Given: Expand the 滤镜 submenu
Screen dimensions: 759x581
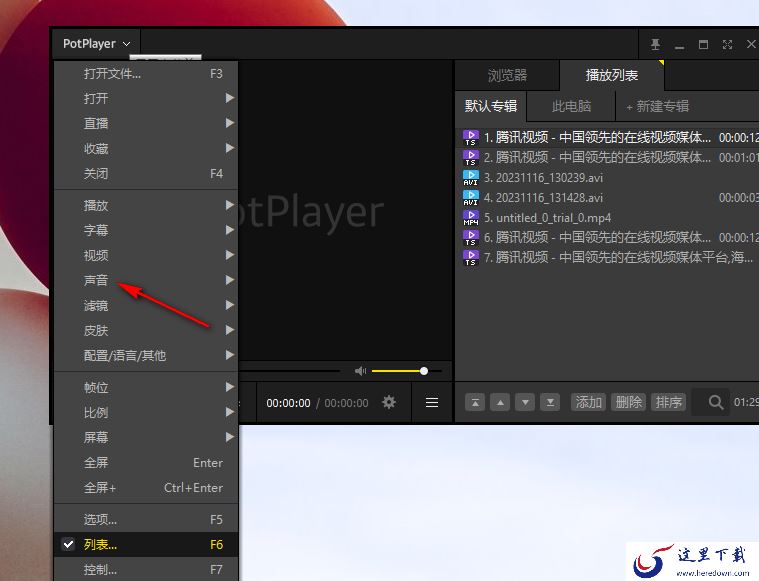Looking at the screenshot, I should pyautogui.click(x=146, y=305).
